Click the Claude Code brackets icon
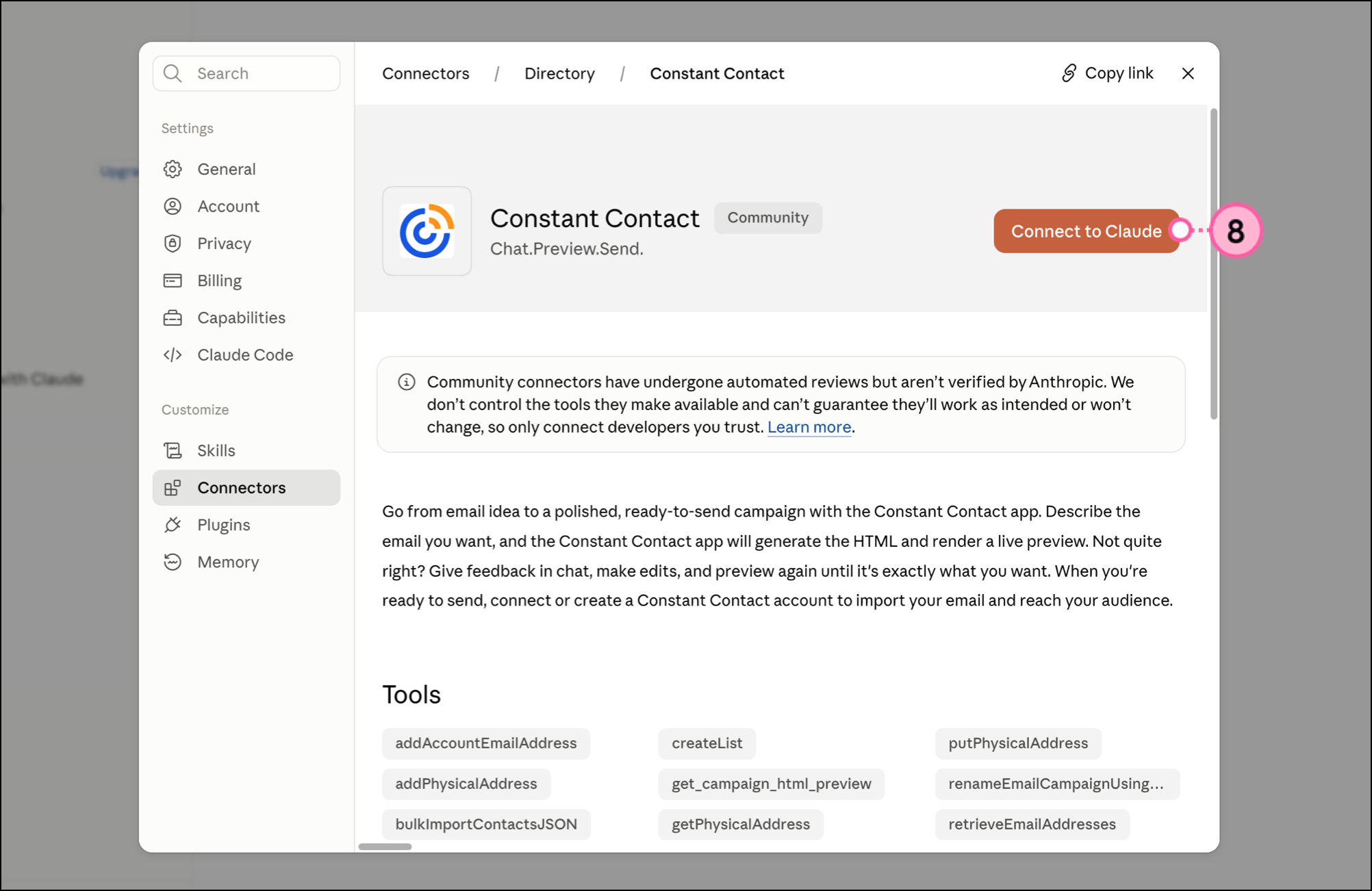Screen dimensions: 1372x891 tap(173, 354)
